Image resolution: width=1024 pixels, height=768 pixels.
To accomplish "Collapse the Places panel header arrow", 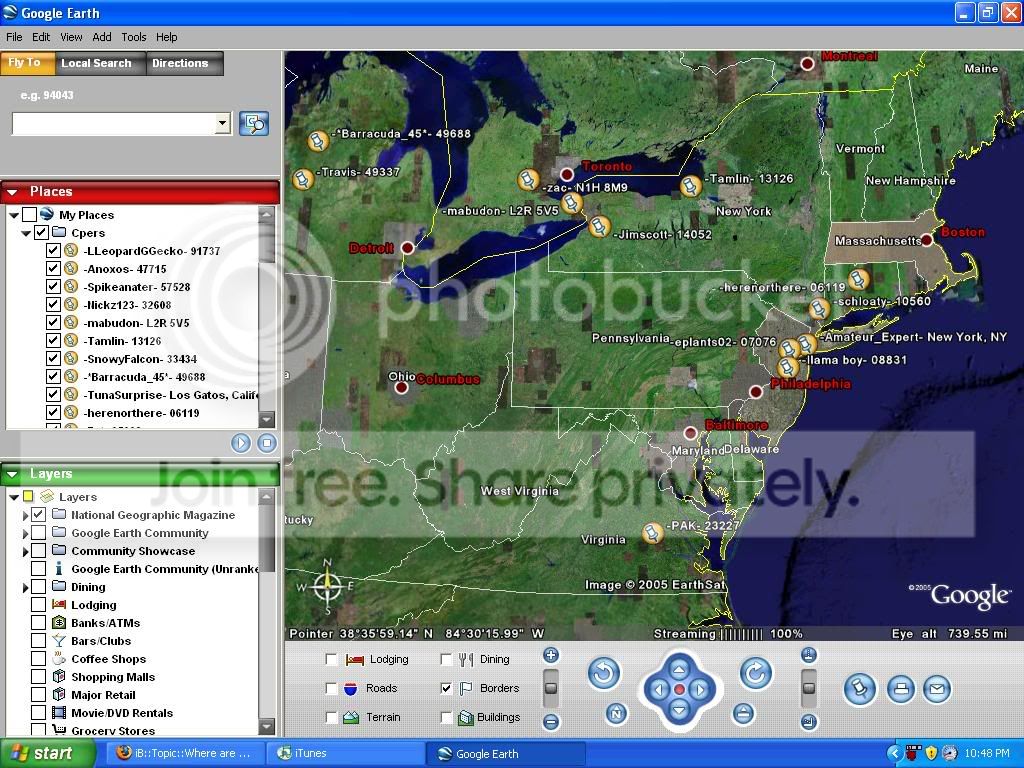I will coord(12,192).
